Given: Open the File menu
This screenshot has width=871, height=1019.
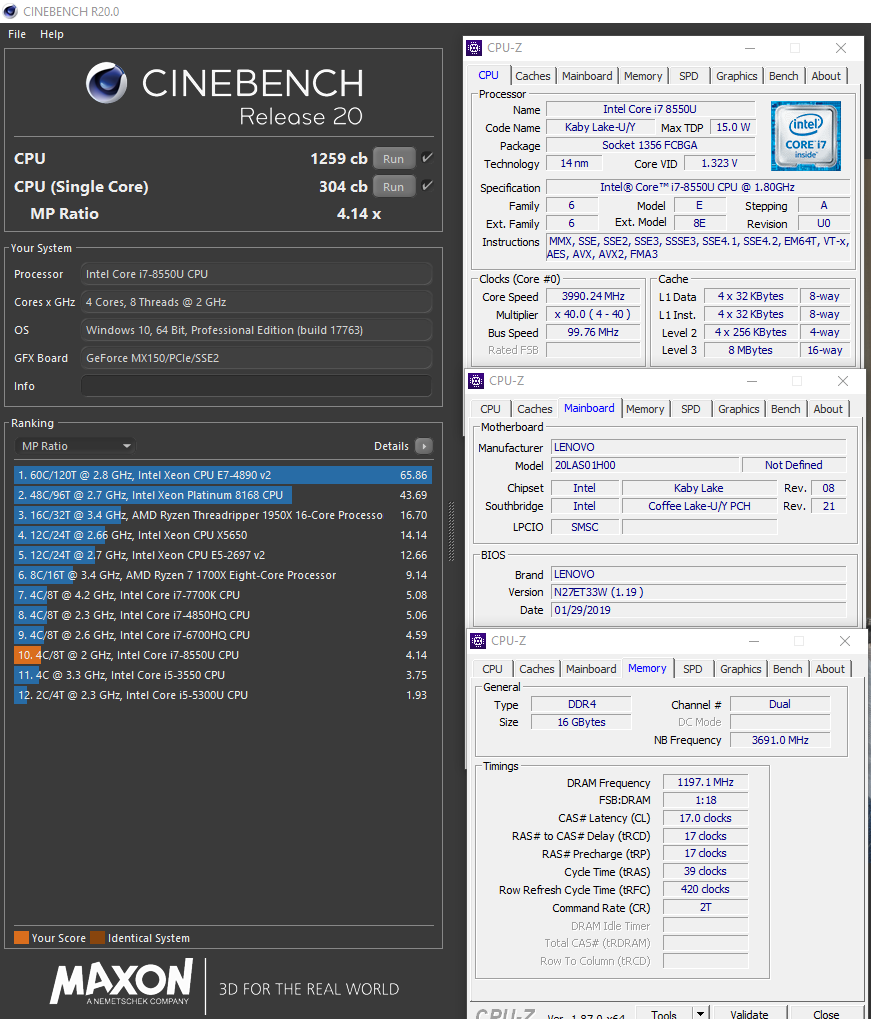Looking at the screenshot, I should tap(16, 33).
